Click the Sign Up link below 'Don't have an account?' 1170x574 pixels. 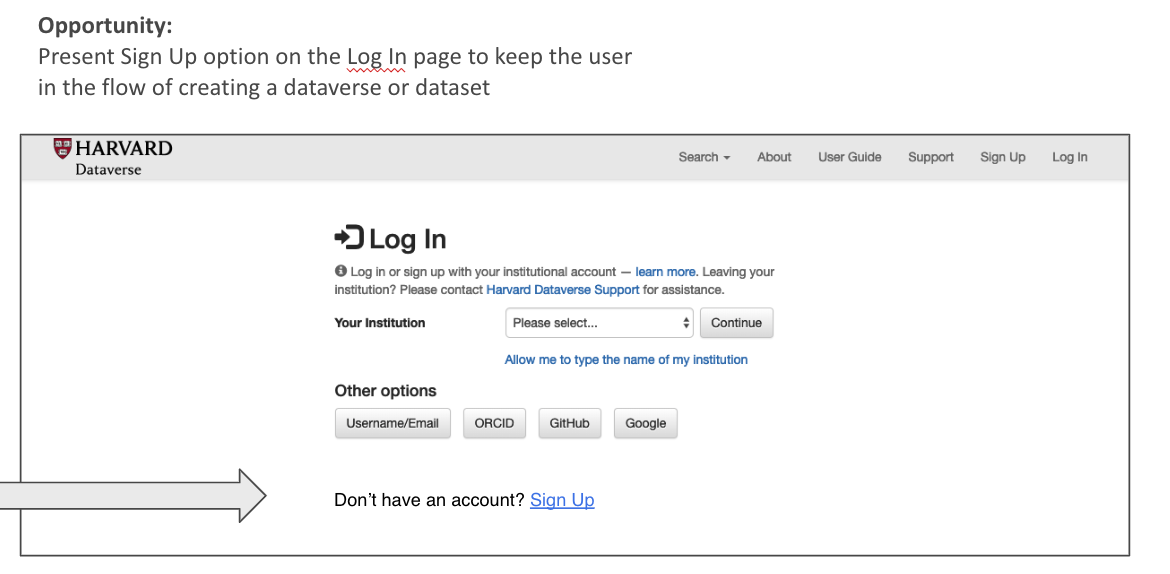562,500
